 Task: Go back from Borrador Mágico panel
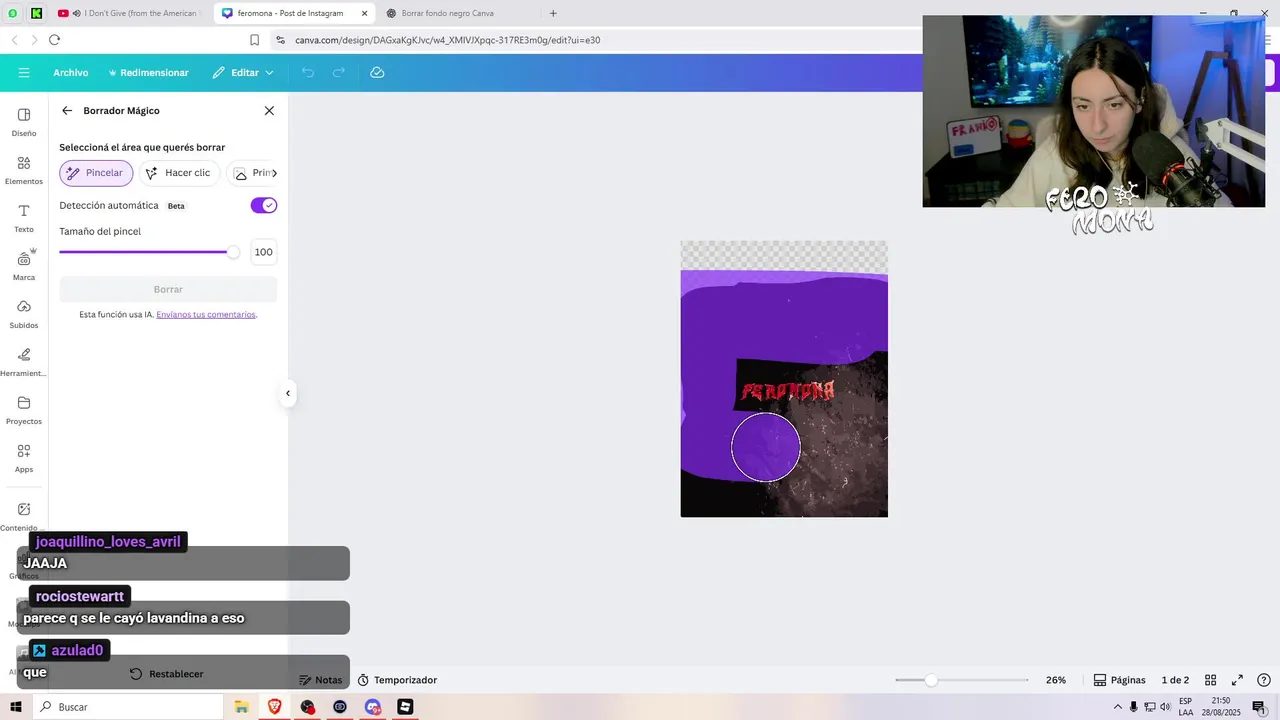67,111
